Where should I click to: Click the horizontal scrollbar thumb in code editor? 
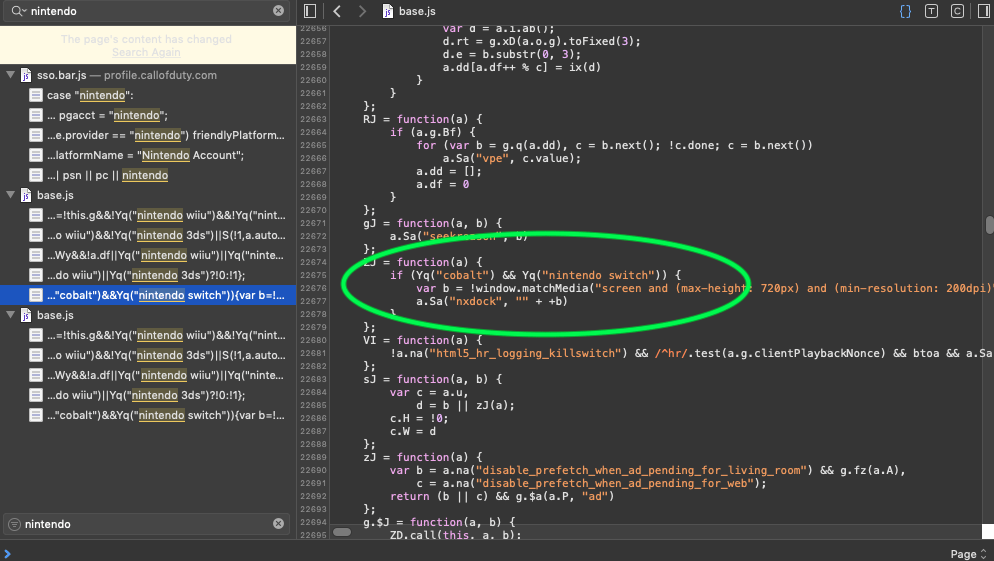(342, 532)
